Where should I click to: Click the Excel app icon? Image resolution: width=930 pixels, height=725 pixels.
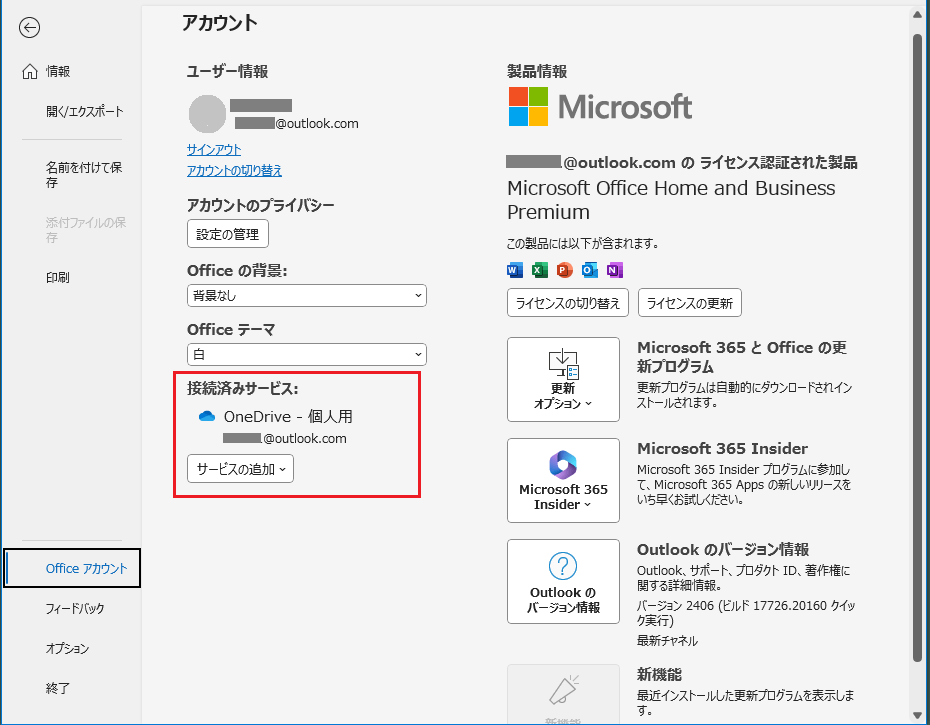click(x=540, y=271)
